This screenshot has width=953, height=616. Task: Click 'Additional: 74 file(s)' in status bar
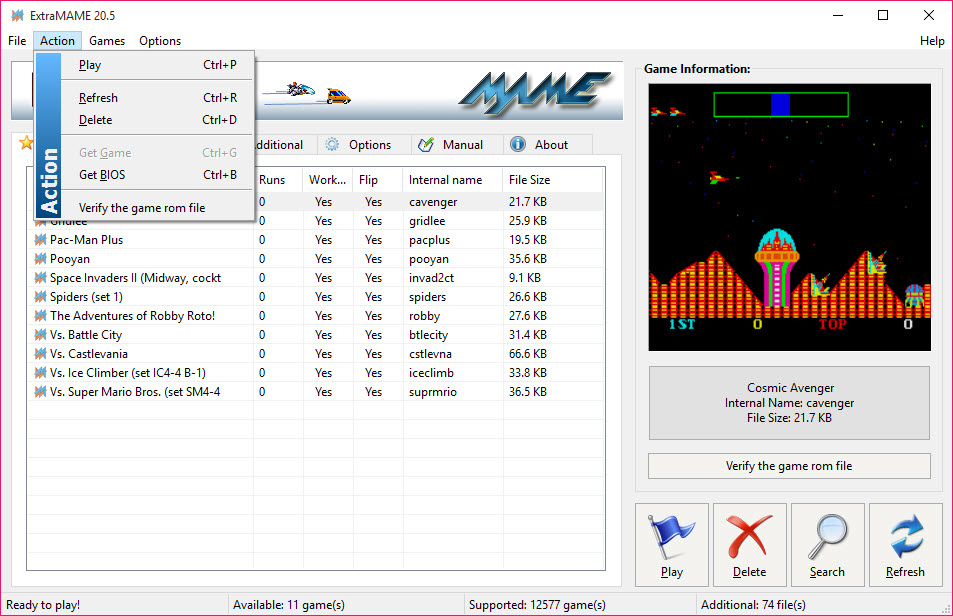(753, 605)
